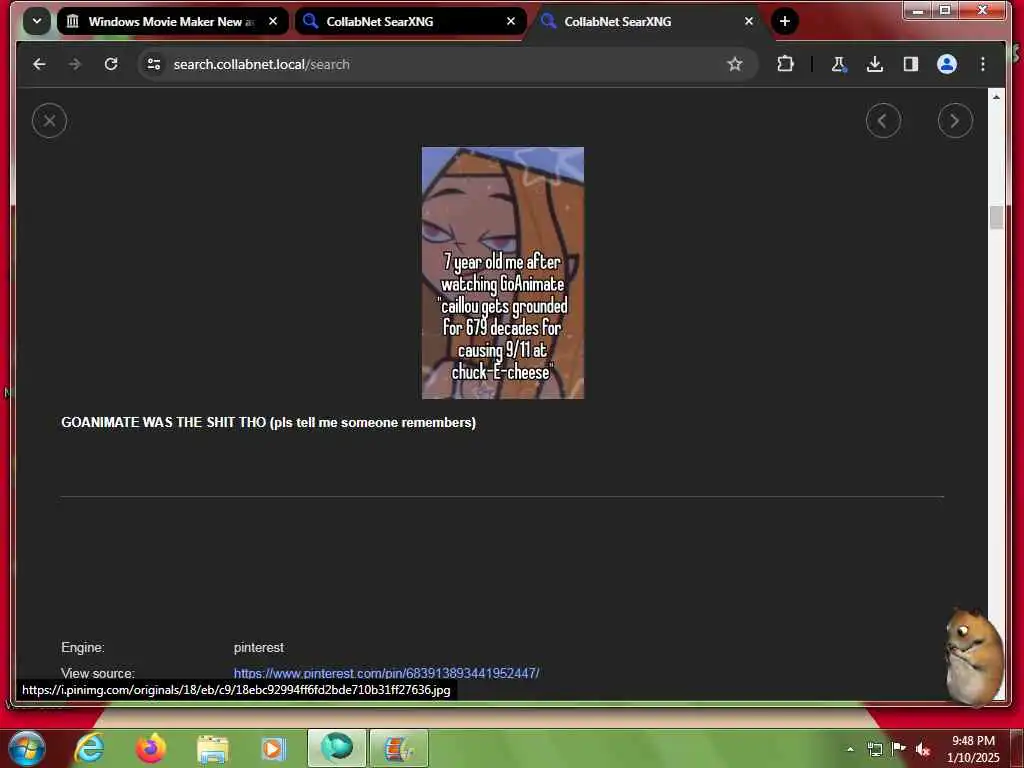Click the muted volume tray icon
The image size is (1024, 768).
922,749
